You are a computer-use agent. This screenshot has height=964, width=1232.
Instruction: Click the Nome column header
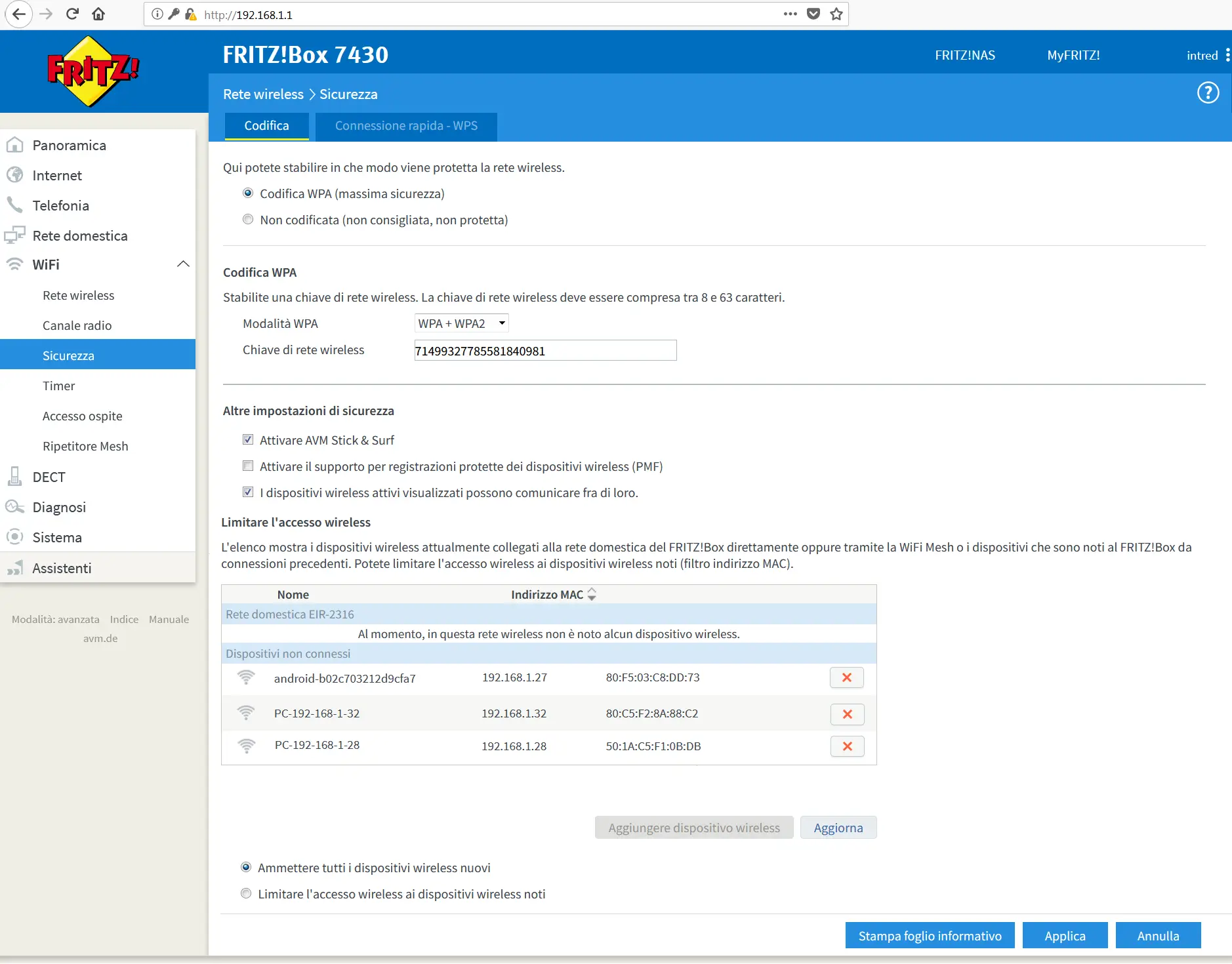[x=293, y=594]
